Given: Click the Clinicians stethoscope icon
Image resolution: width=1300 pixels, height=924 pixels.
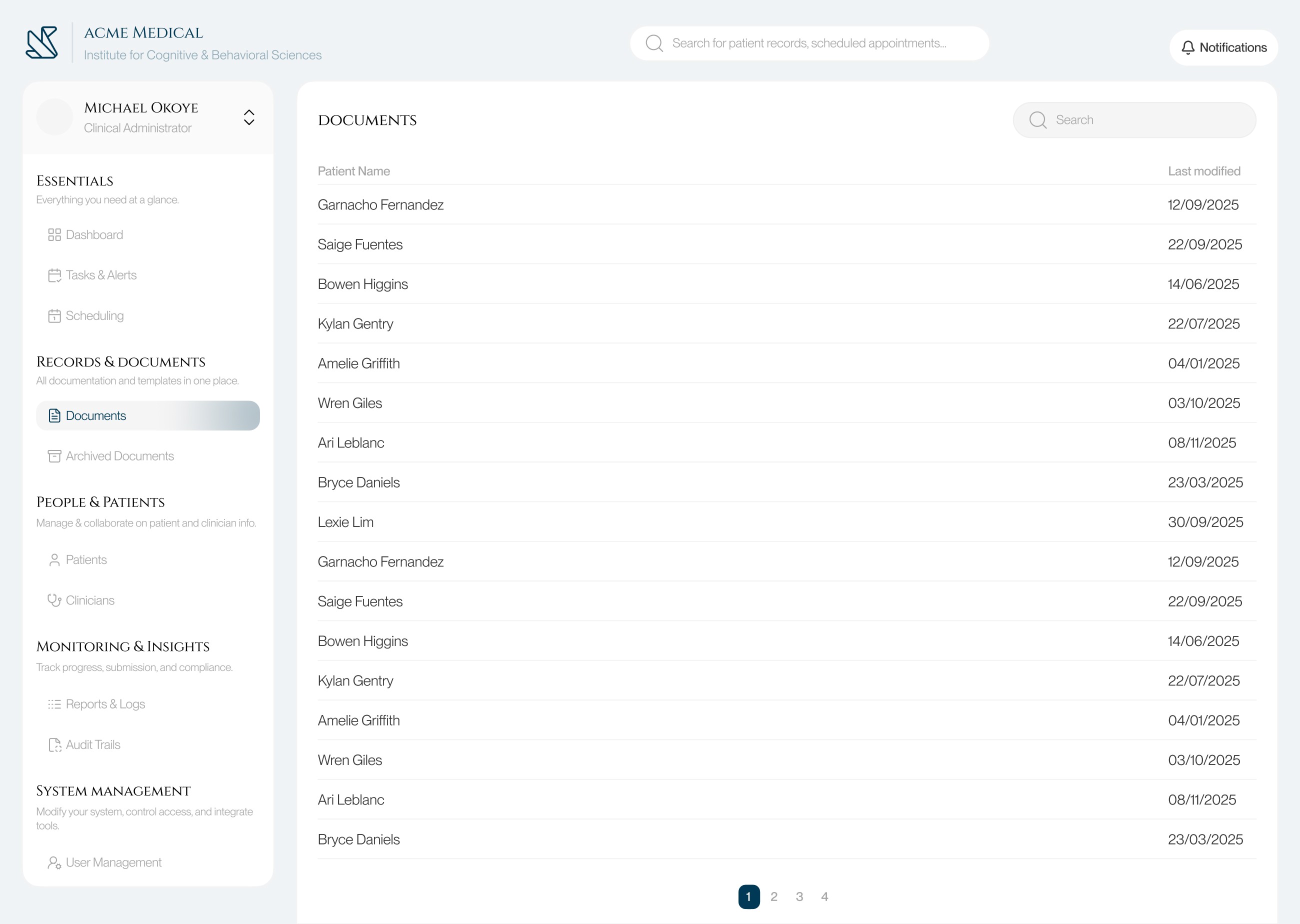Looking at the screenshot, I should coord(54,600).
